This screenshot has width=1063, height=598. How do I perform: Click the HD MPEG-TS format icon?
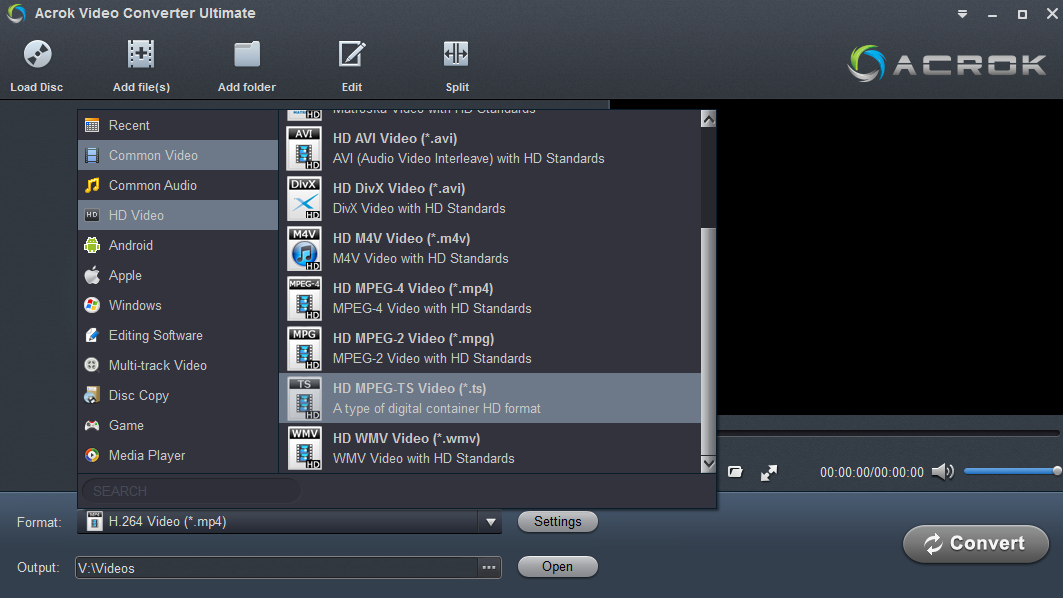[x=304, y=399]
